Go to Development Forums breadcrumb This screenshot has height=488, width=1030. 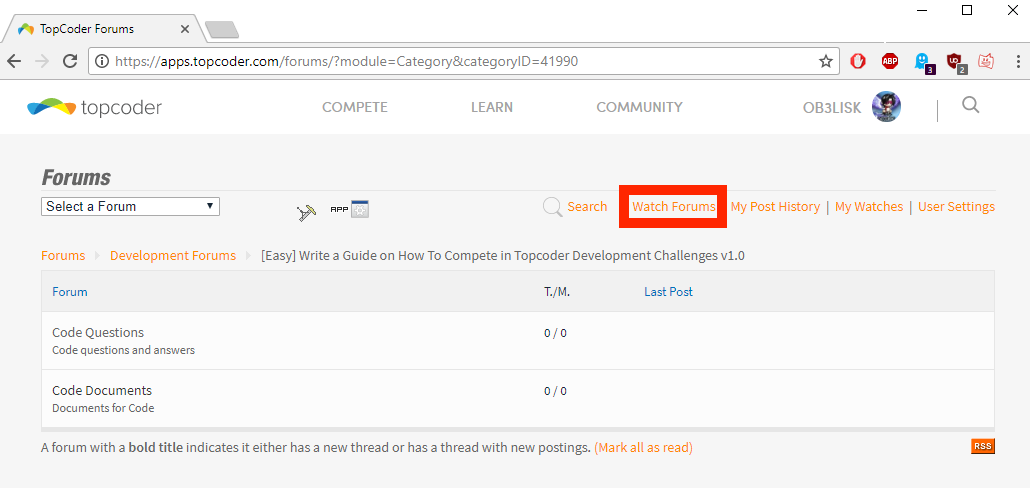pos(173,255)
